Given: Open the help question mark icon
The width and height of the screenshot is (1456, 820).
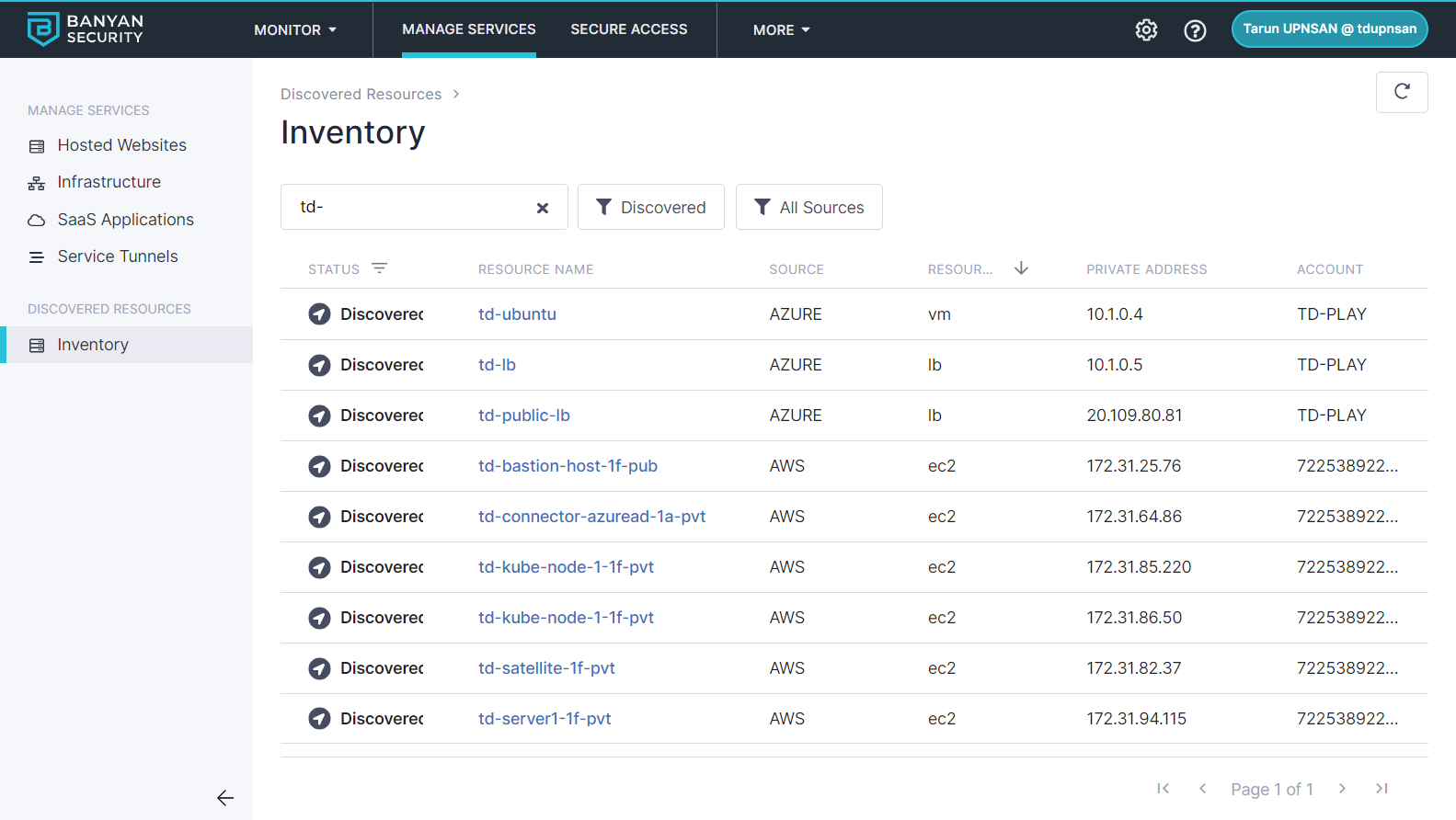Looking at the screenshot, I should pyautogui.click(x=1195, y=30).
